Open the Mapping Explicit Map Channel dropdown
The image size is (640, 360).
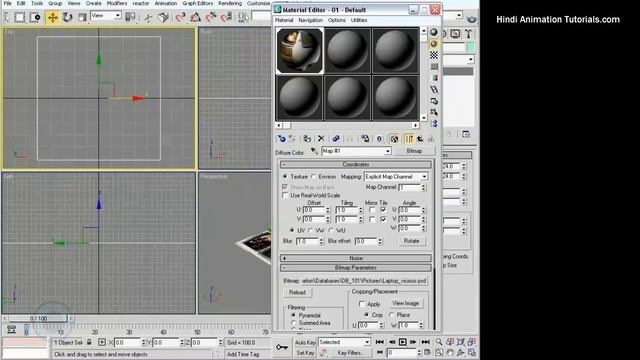(424, 177)
